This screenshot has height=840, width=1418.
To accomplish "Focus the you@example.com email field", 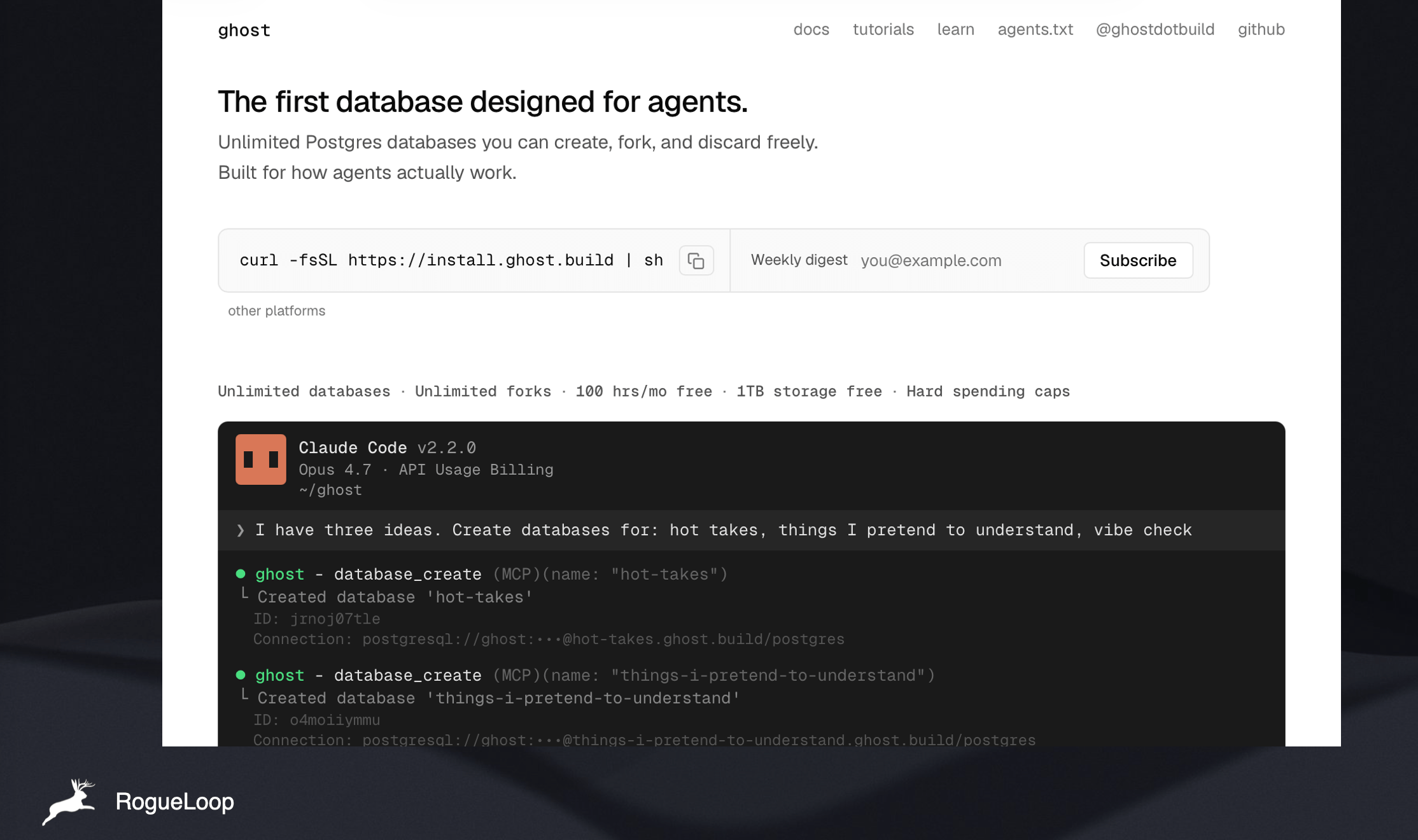I will tap(965, 260).
